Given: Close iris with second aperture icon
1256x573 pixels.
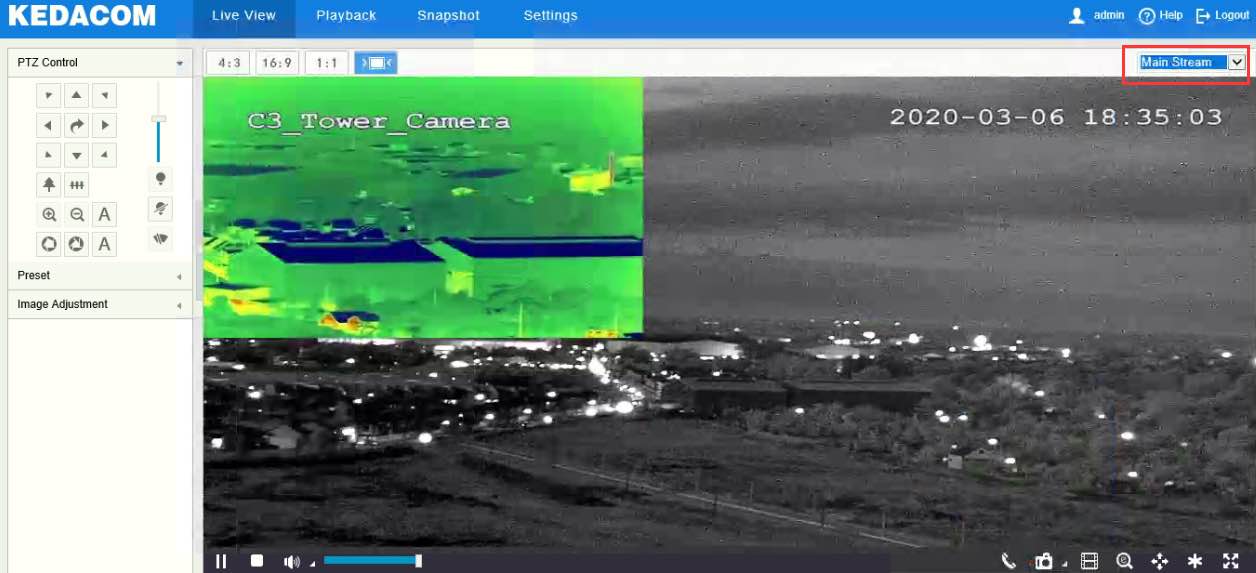Looking at the screenshot, I should click(76, 244).
